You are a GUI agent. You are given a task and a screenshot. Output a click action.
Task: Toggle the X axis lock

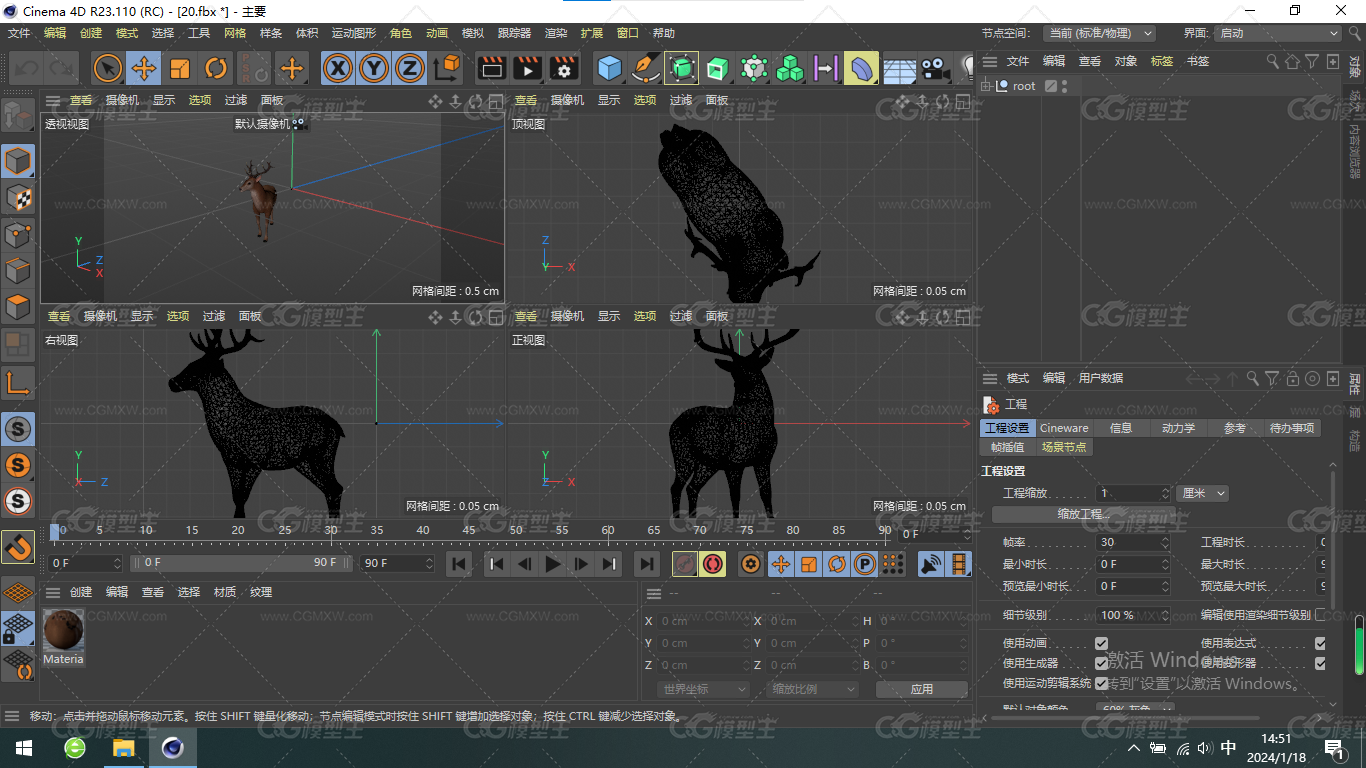click(x=338, y=68)
